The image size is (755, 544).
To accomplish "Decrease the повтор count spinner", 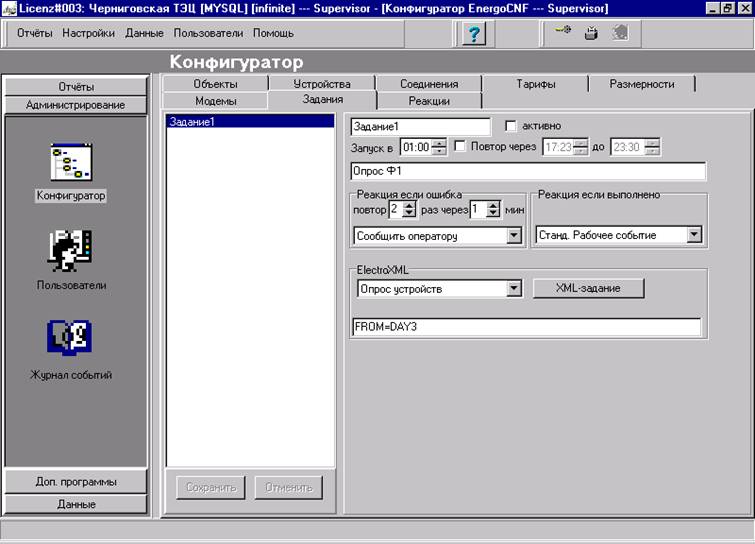I will [x=409, y=213].
